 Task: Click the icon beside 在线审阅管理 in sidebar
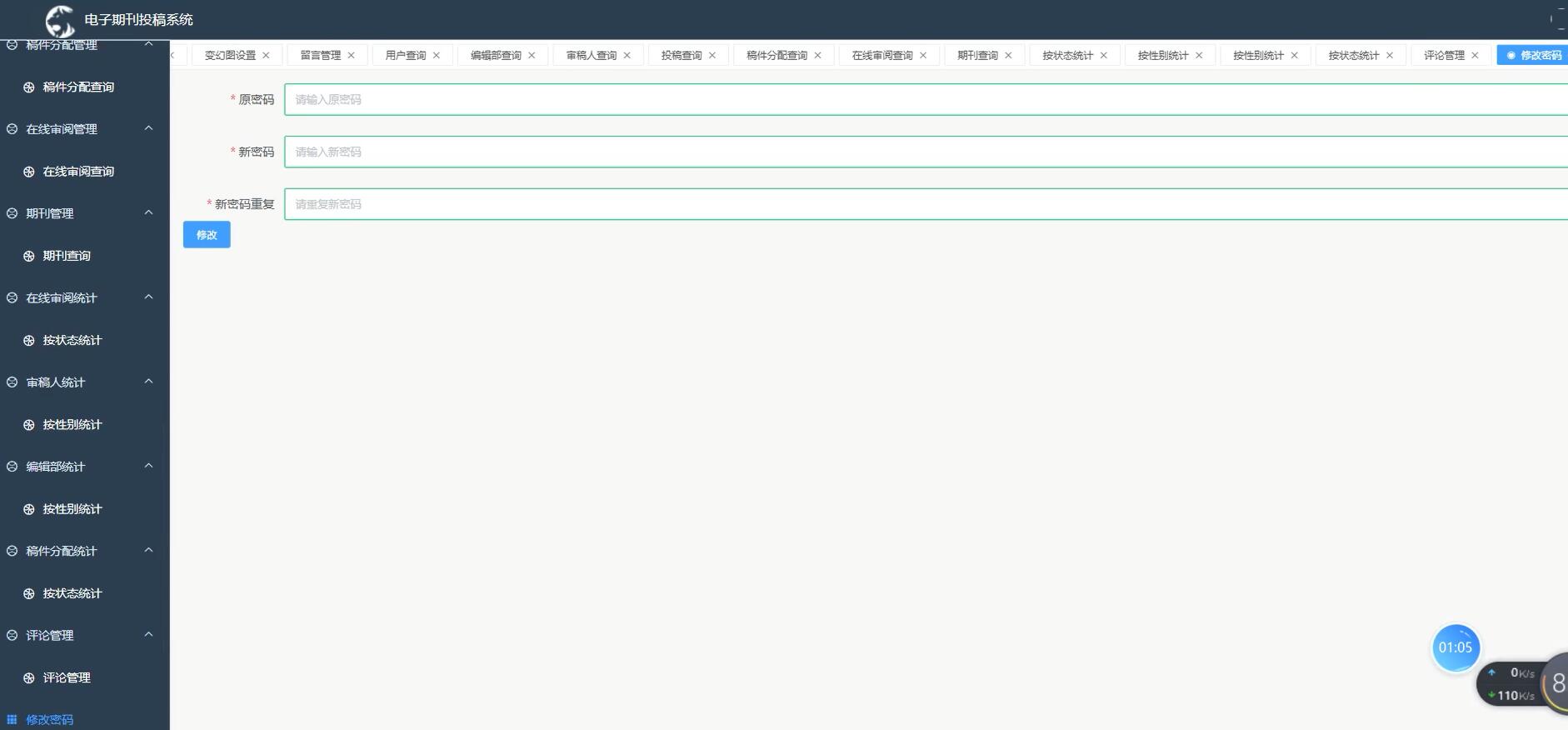[x=12, y=129]
